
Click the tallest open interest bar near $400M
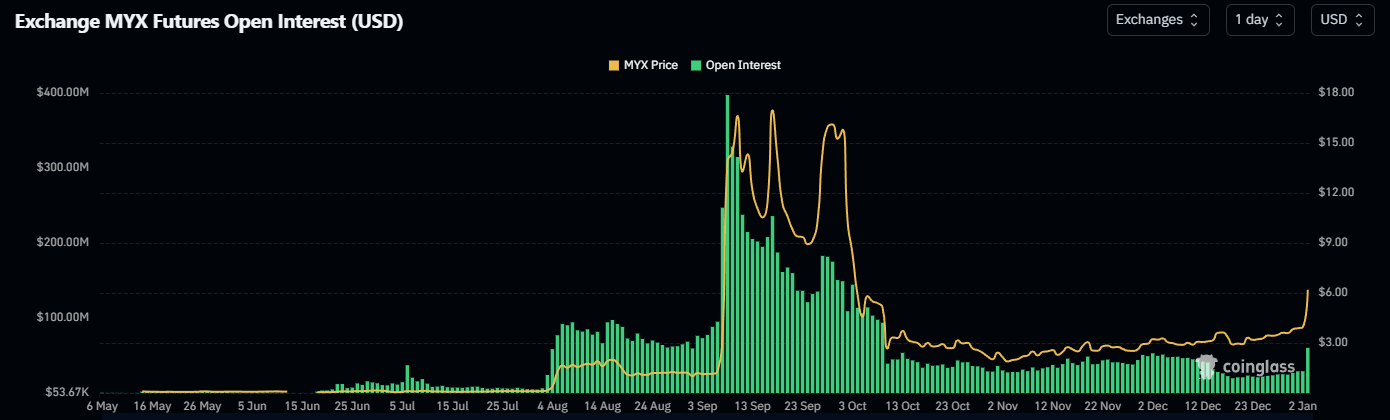727,244
